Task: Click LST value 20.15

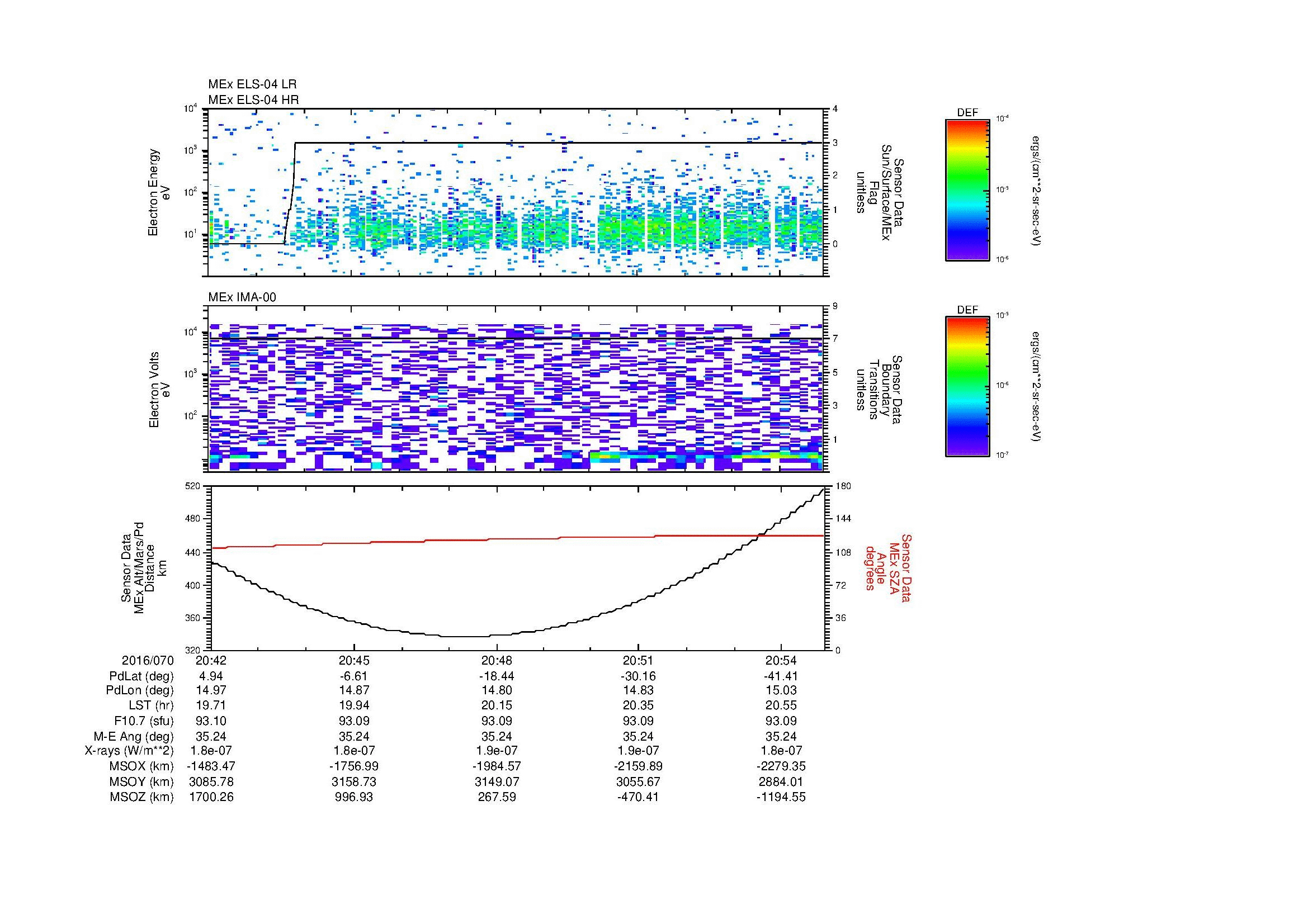Action: pos(497,706)
